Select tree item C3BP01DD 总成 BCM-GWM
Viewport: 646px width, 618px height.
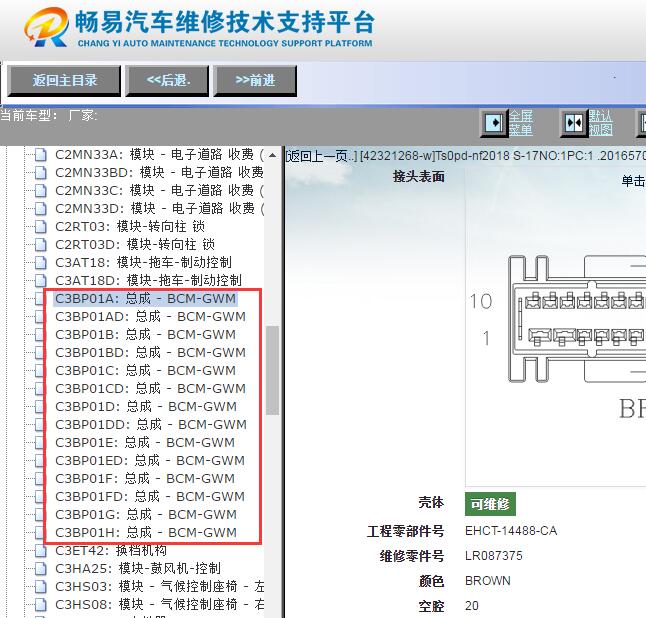click(x=151, y=424)
